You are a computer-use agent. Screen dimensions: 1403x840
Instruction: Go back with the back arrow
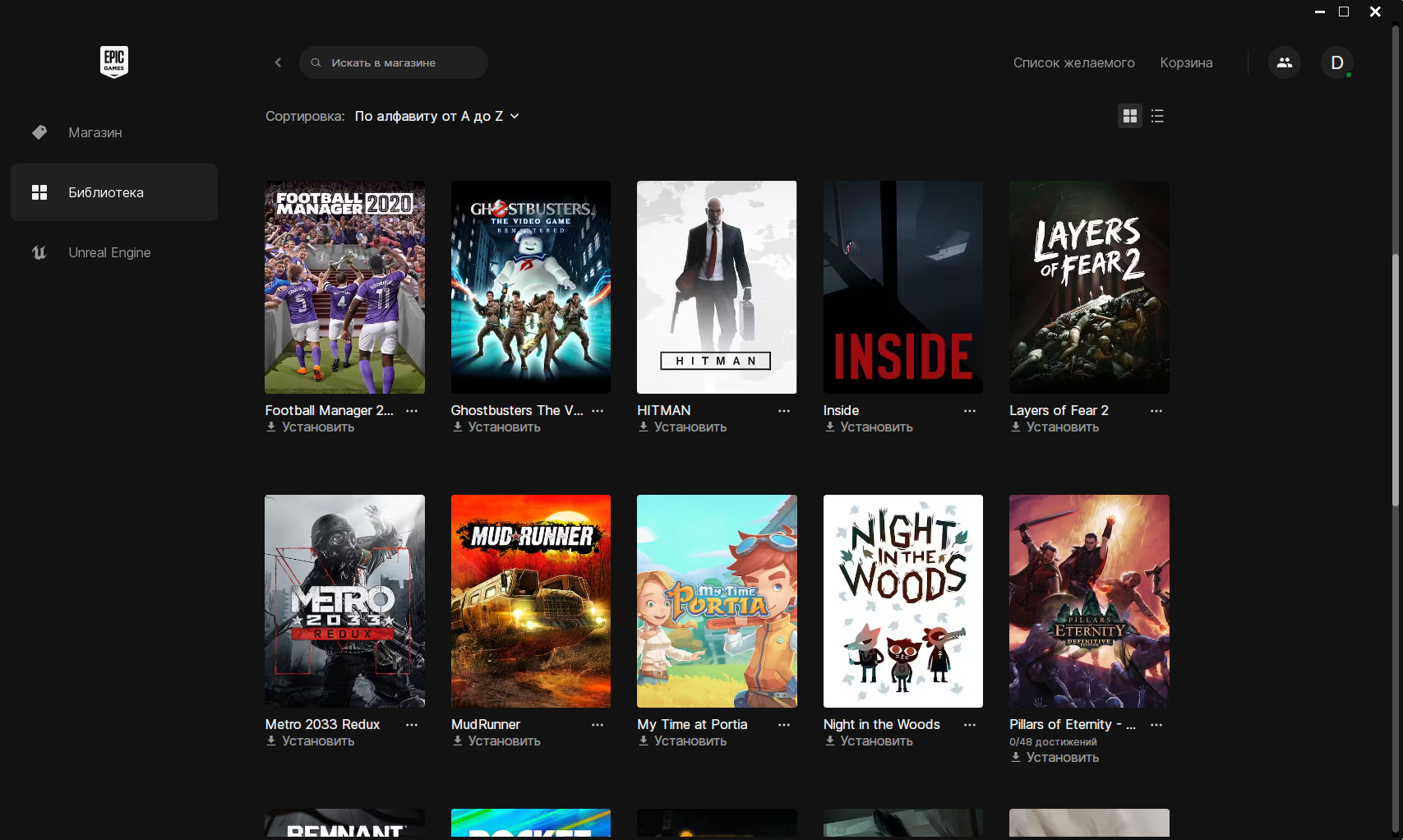(x=278, y=62)
